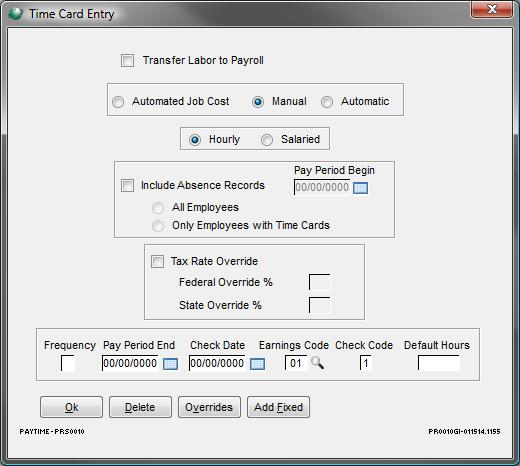The image size is (520, 466).
Task: Choose the Automatic radio option
Action: 327,102
